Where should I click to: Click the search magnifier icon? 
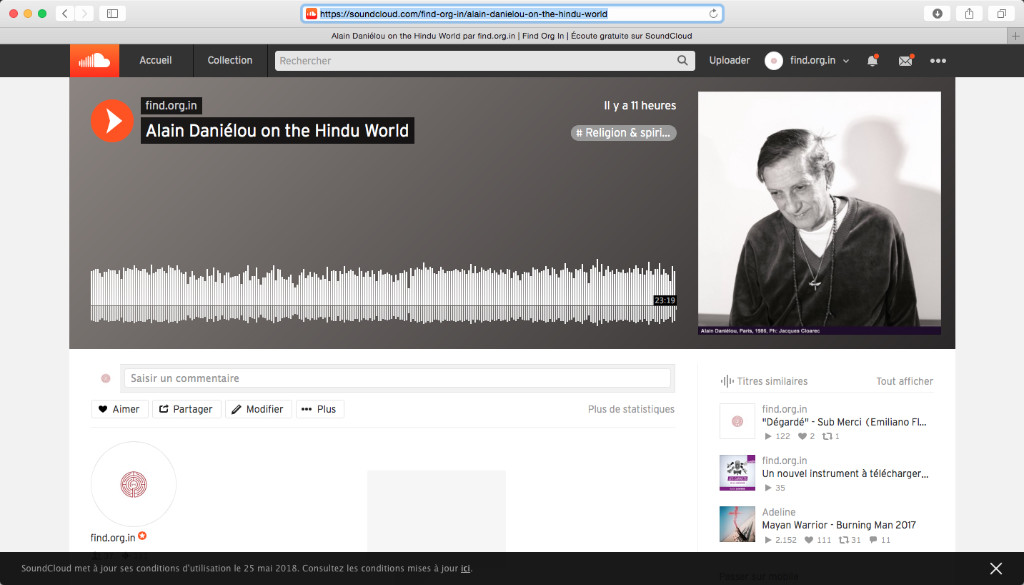click(x=683, y=61)
